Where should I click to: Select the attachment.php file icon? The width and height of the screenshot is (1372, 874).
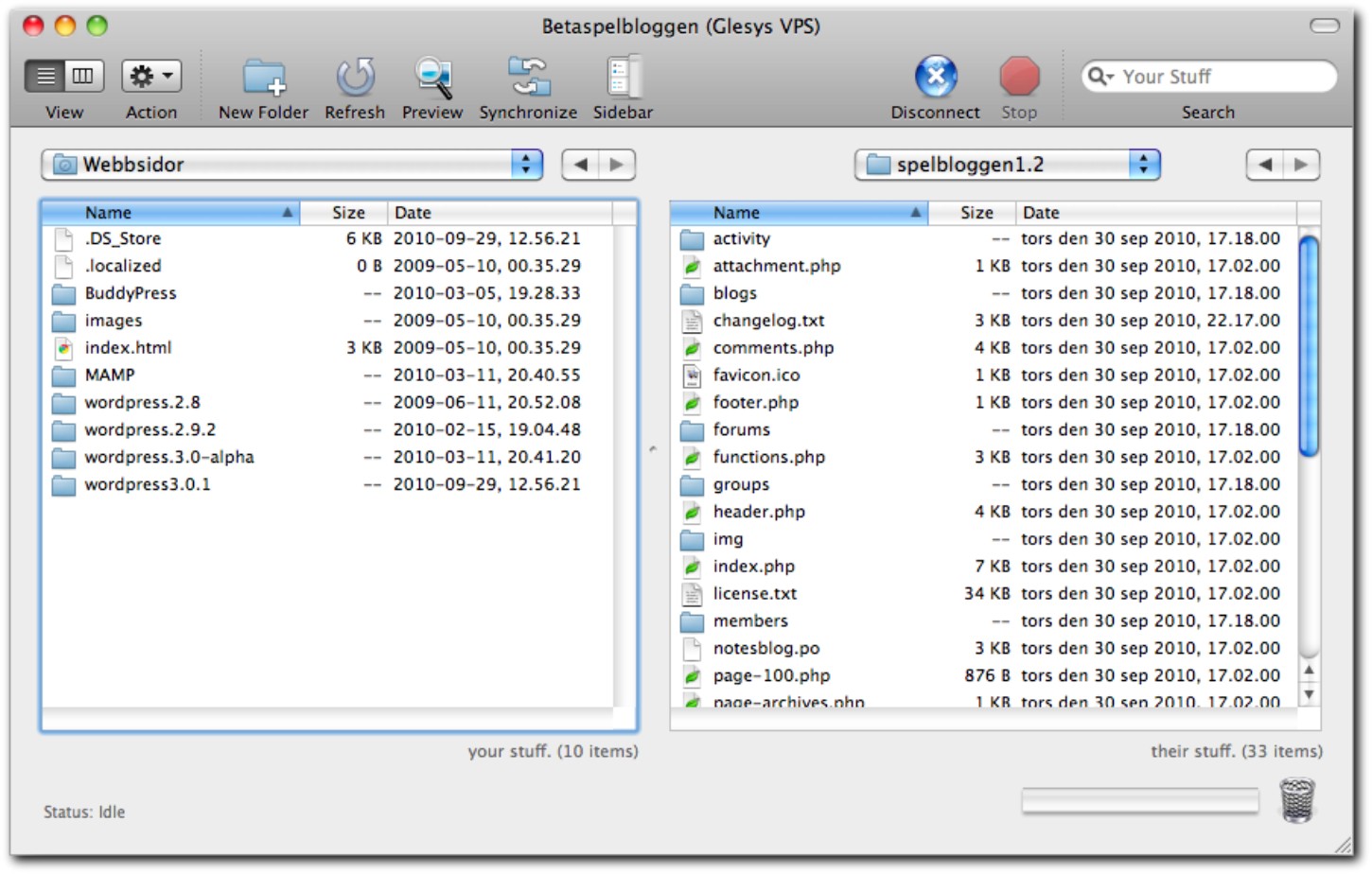coord(693,267)
